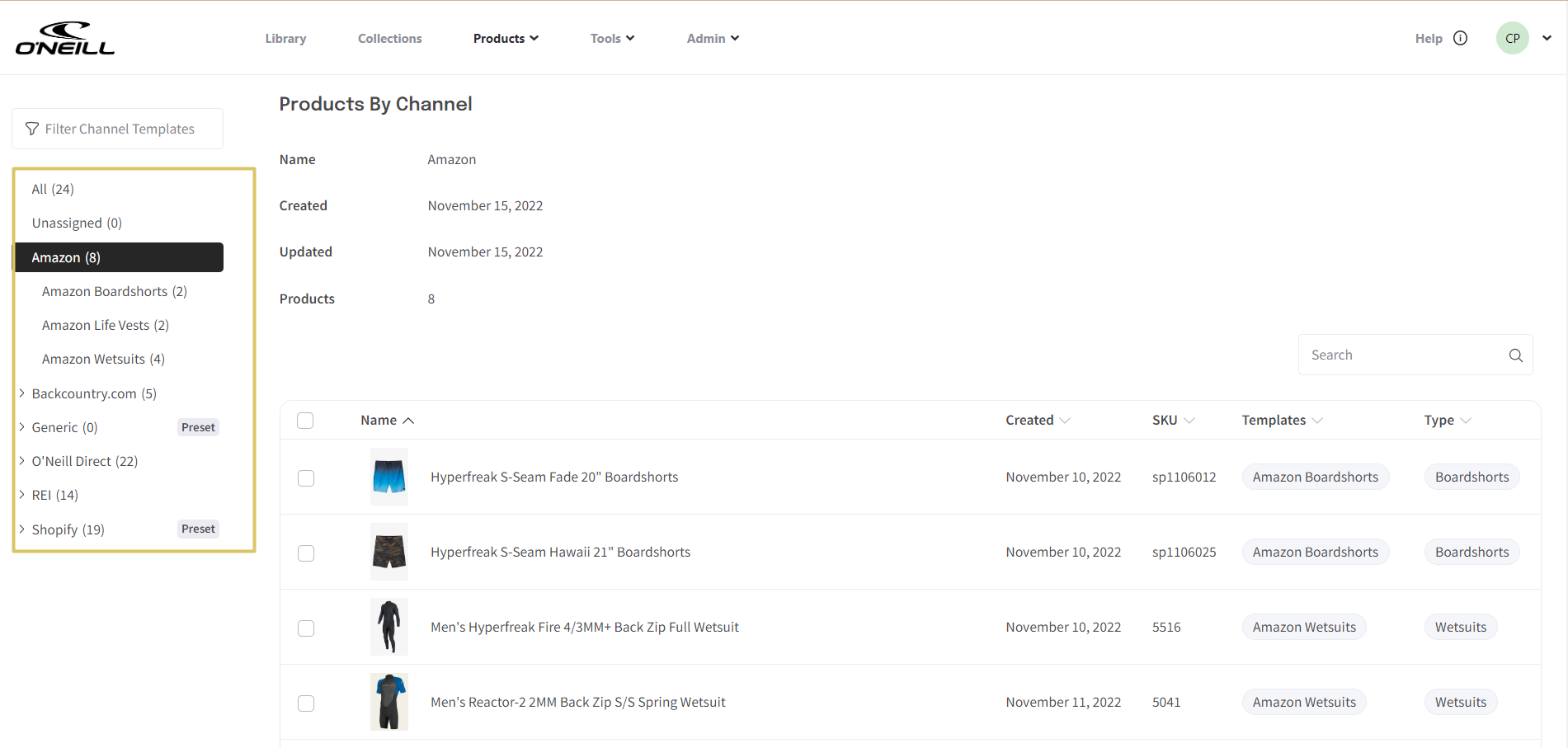
Task: Open Men's Hyperfreak Fire 4/3MM+ Wetsuit
Action: point(585,627)
